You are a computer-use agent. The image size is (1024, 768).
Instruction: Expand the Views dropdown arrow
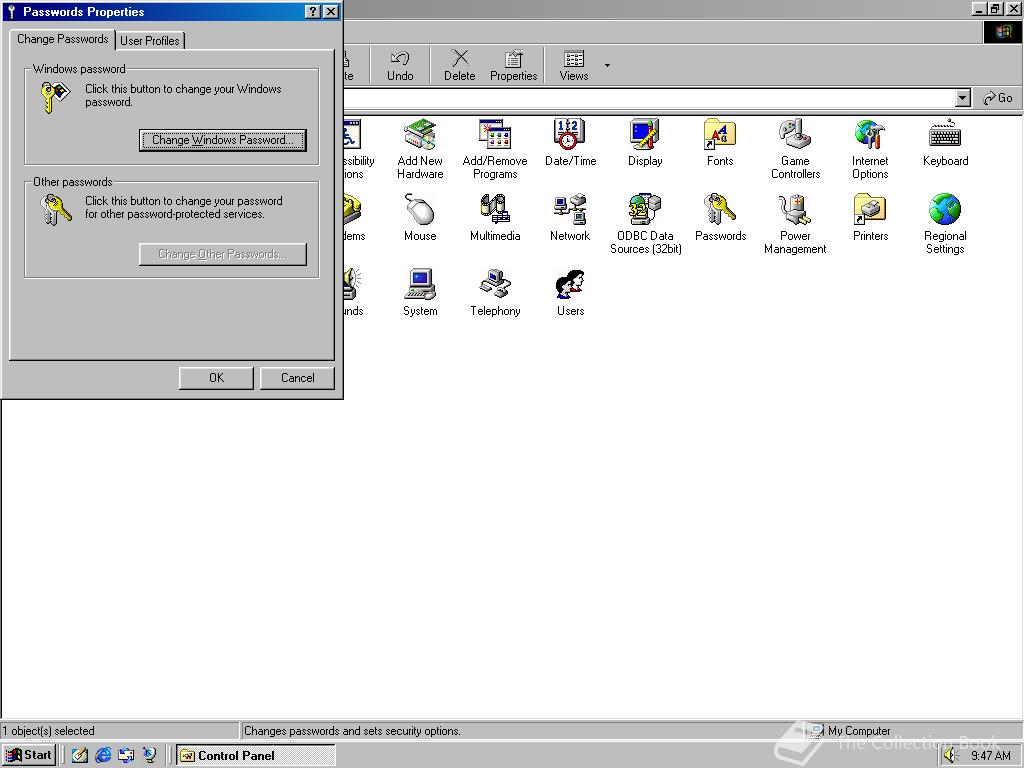[x=607, y=65]
